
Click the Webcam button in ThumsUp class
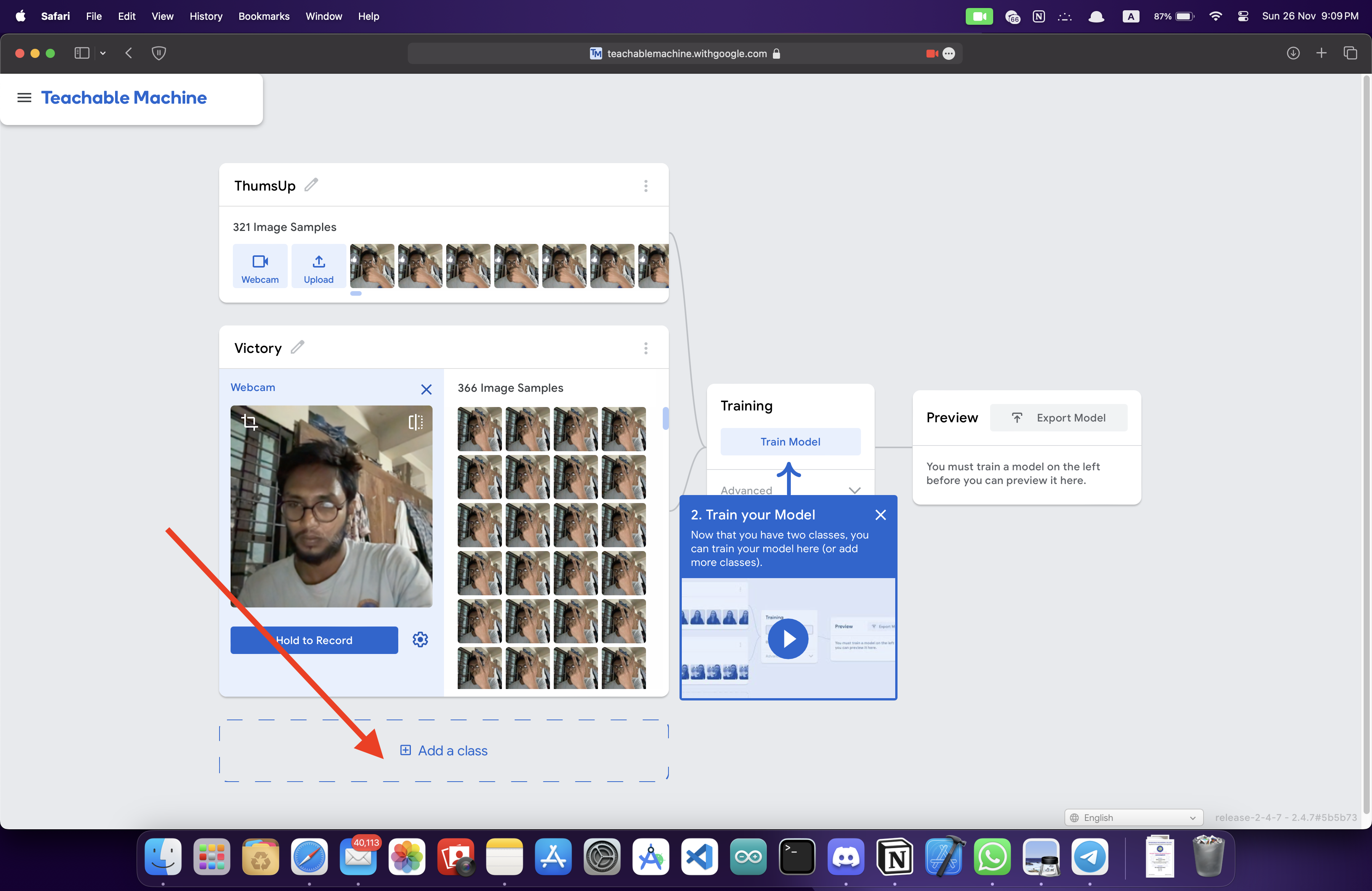(x=260, y=266)
